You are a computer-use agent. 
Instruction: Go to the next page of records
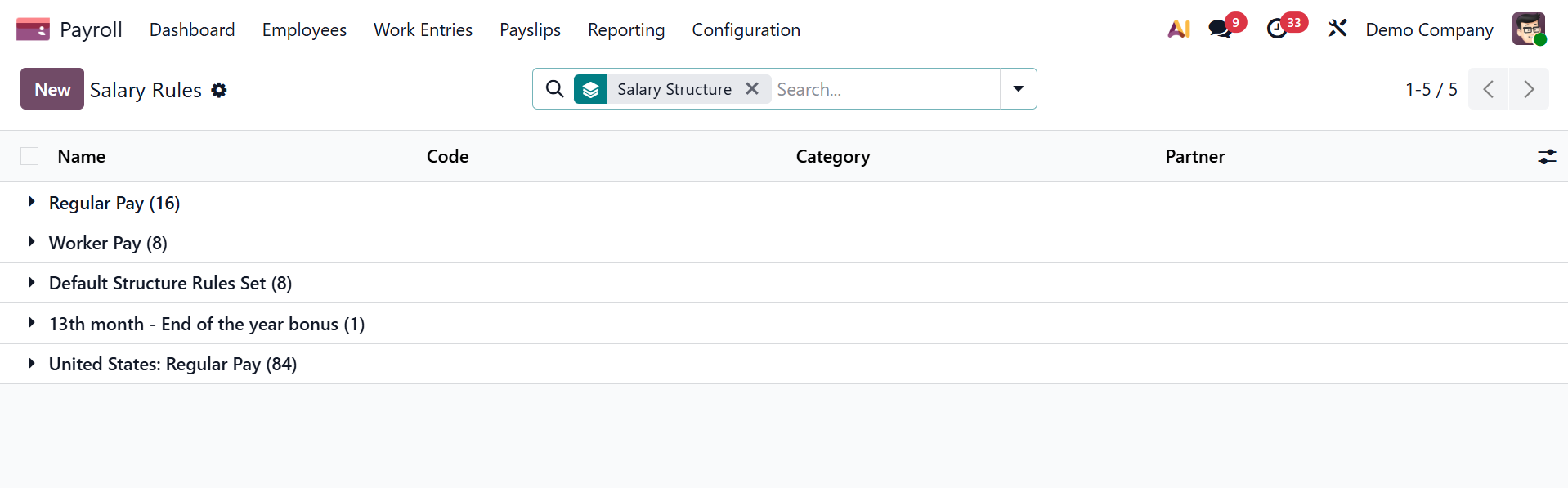(1528, 89)
